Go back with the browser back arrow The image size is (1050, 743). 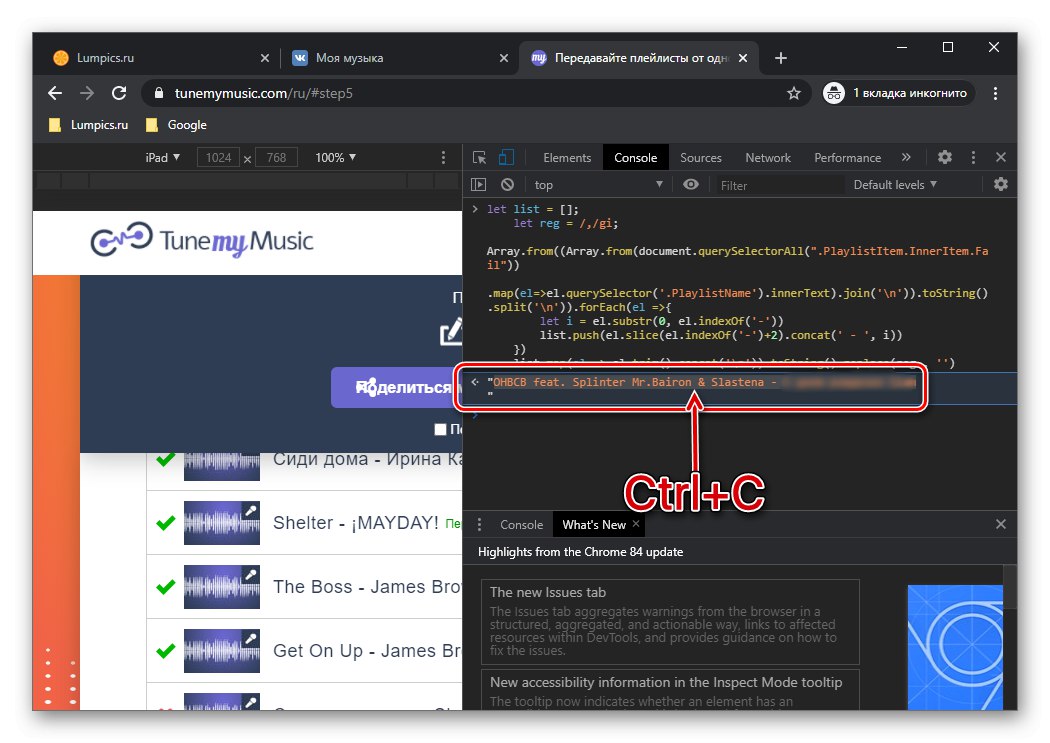[x=55, y=93]
